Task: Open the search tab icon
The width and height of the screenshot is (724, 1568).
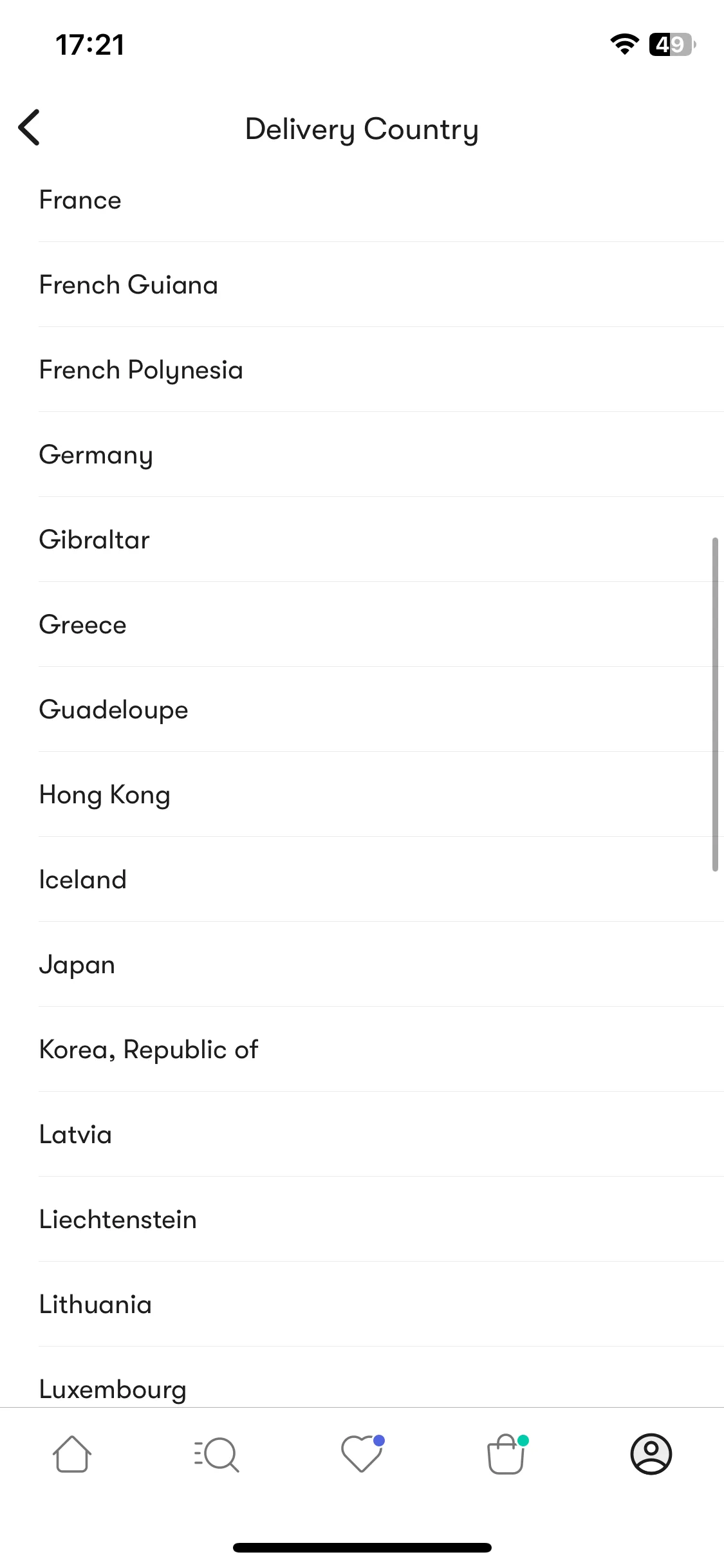Action: [x=217, y=1454]
